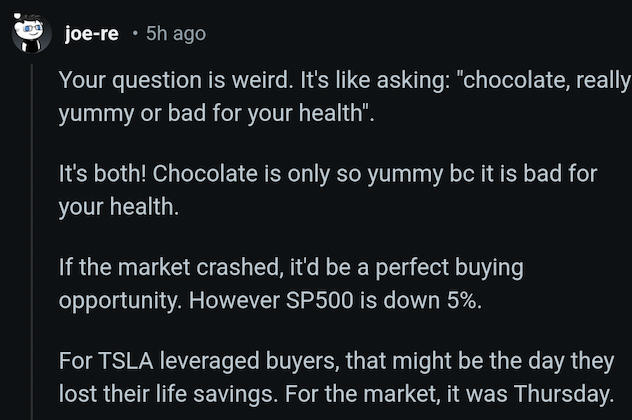The image size is (632, 420).
Task: Click the word 'opportunity' in third paragraph
Action: pos(120,301)
